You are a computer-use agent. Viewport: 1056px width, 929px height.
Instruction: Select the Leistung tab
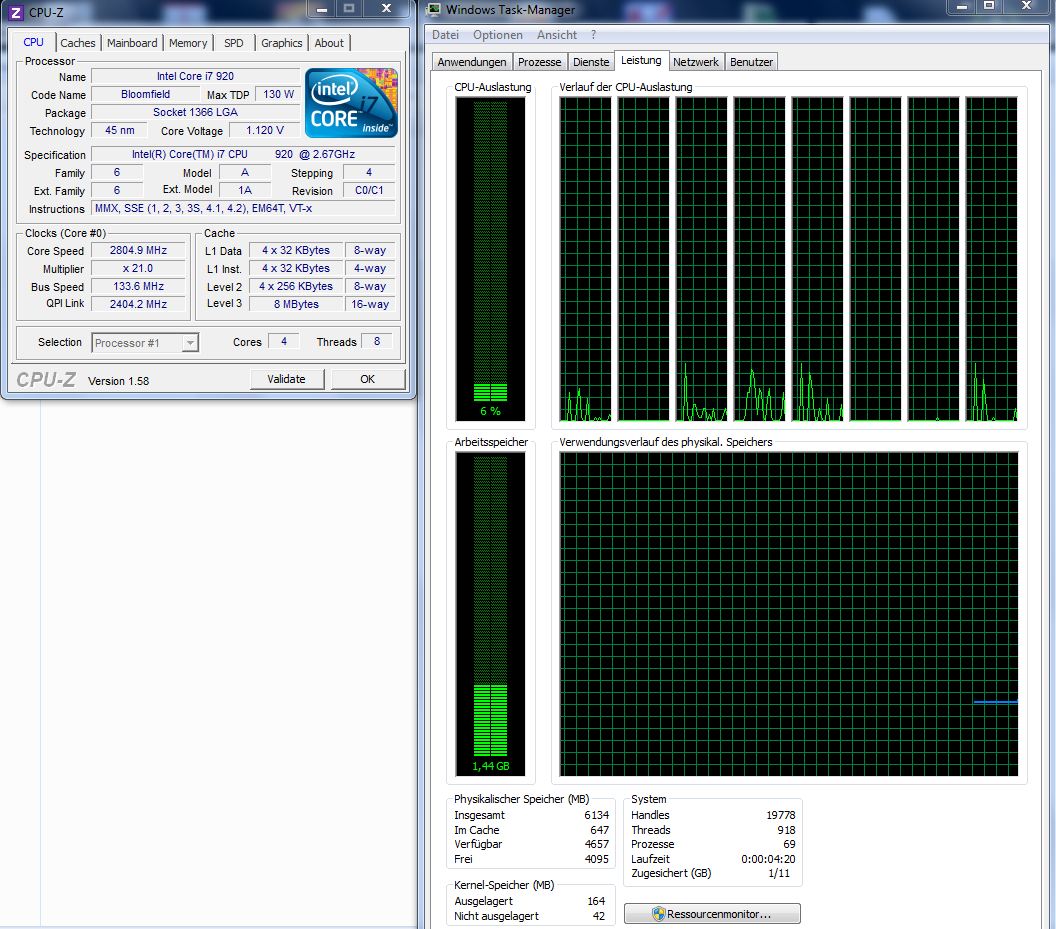[641, 61]
